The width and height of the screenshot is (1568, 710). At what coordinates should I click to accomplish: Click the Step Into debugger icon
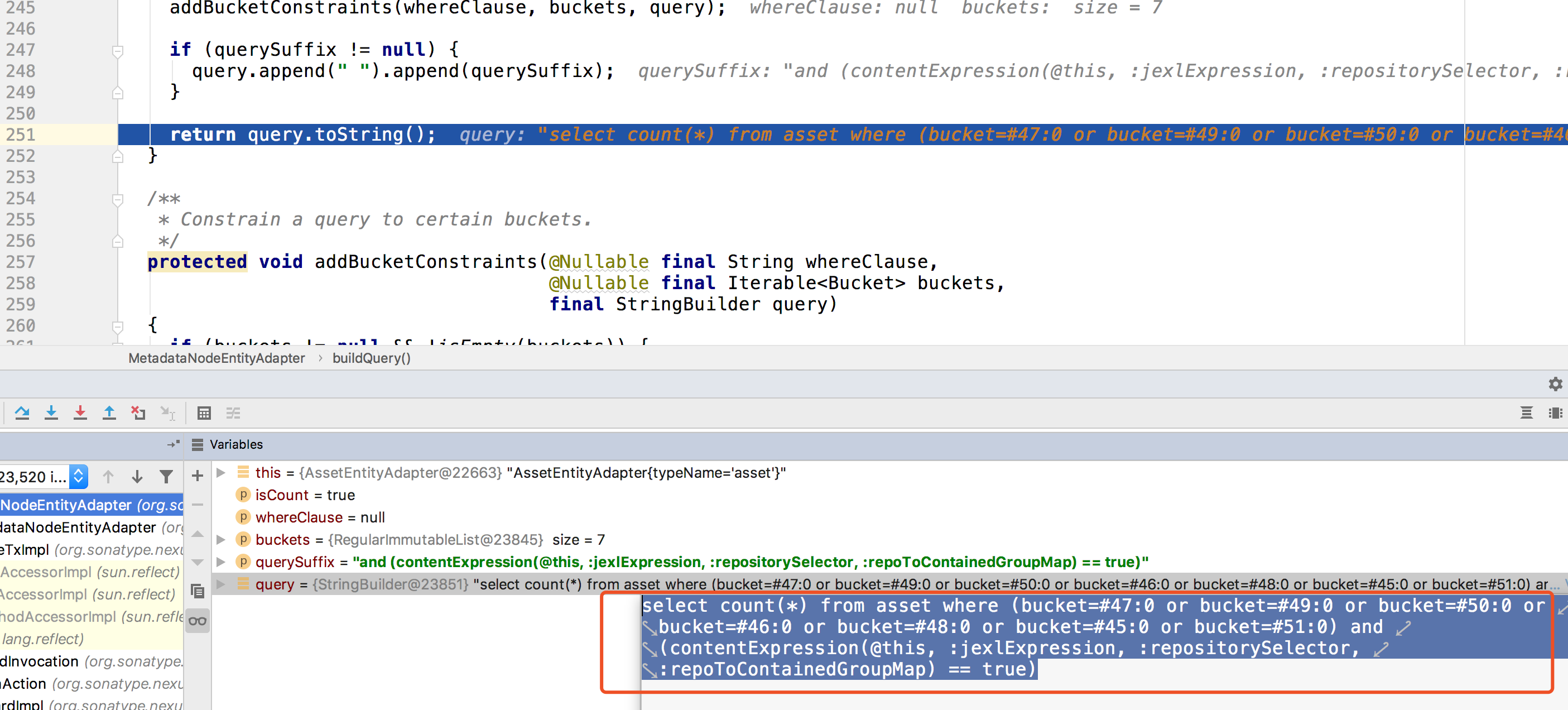51,413
